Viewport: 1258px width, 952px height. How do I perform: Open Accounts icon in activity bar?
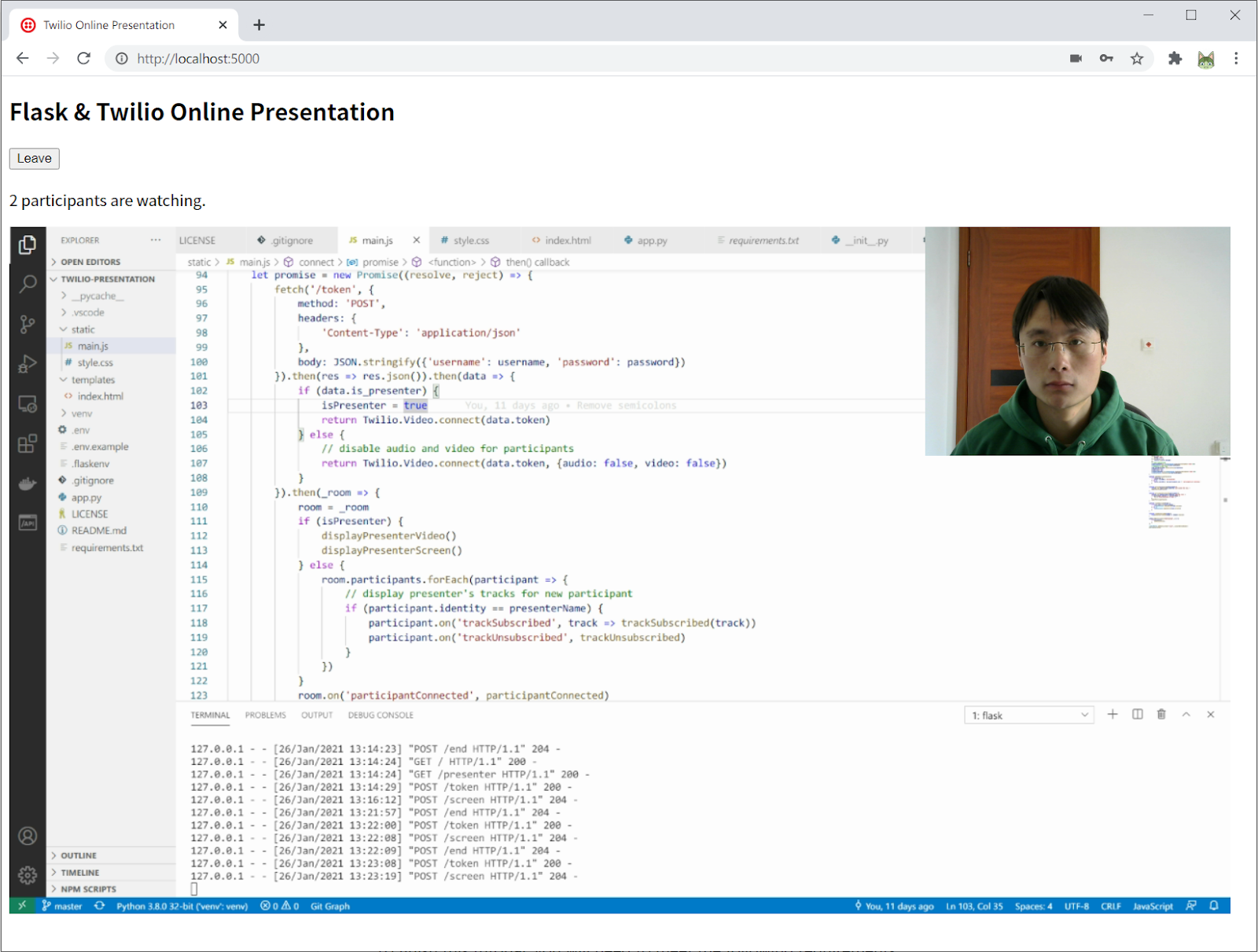tap(28, 836)
